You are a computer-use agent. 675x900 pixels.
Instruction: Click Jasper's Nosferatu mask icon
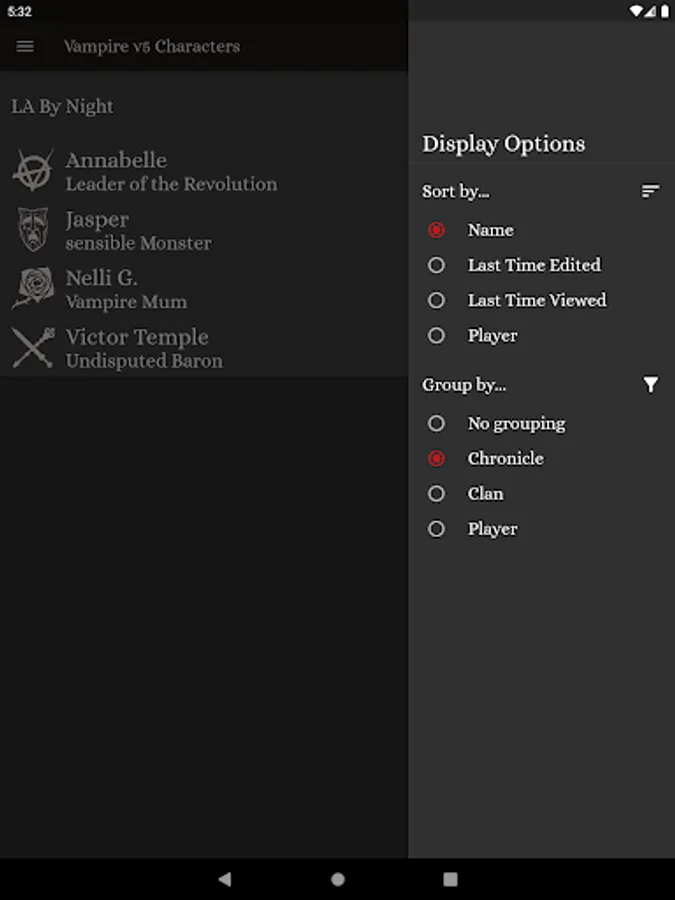click(x=33, y=230)
